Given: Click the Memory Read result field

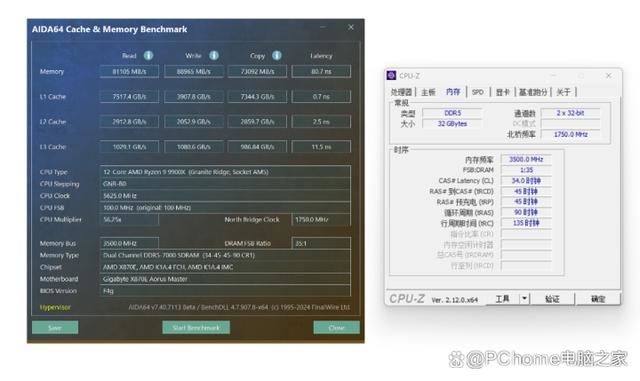Looking at the screenshot, I should click(x=129, y=71).
